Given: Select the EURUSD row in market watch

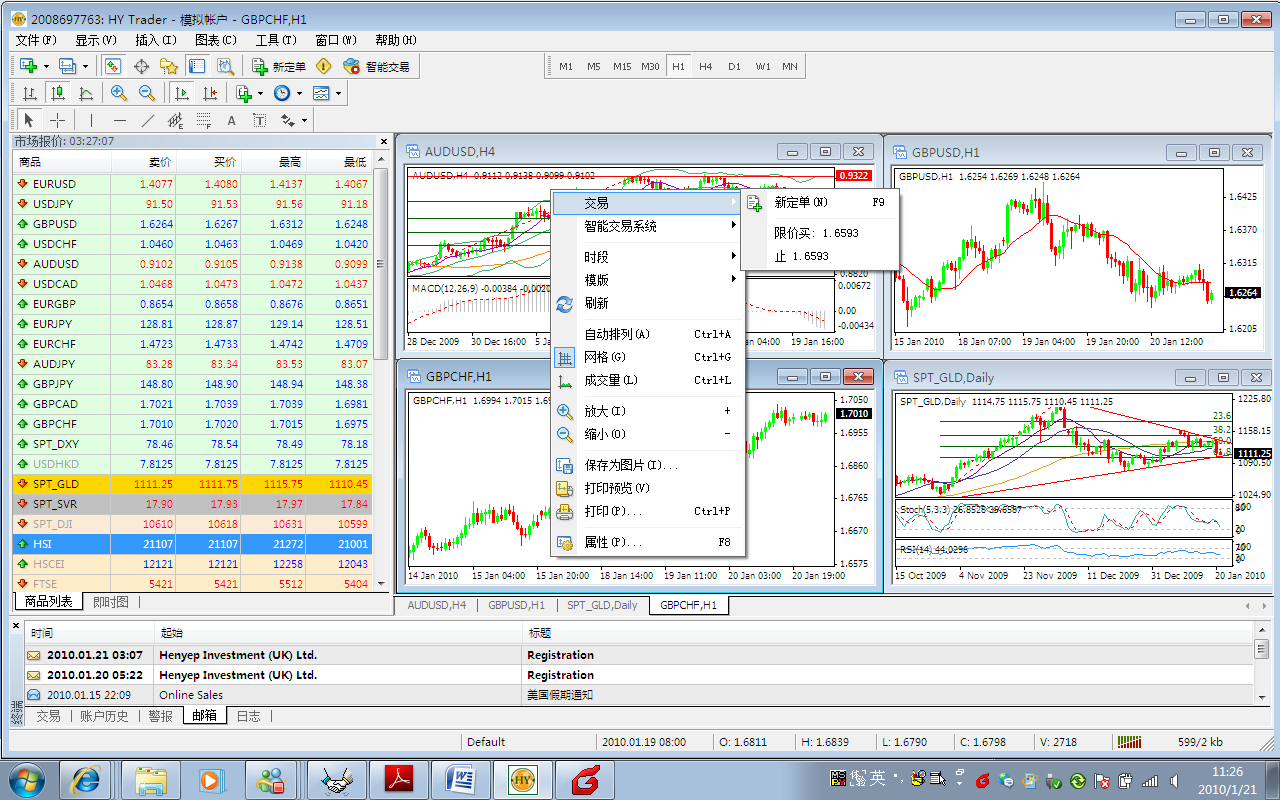Looking at the screenshot, I should point(192,184).
